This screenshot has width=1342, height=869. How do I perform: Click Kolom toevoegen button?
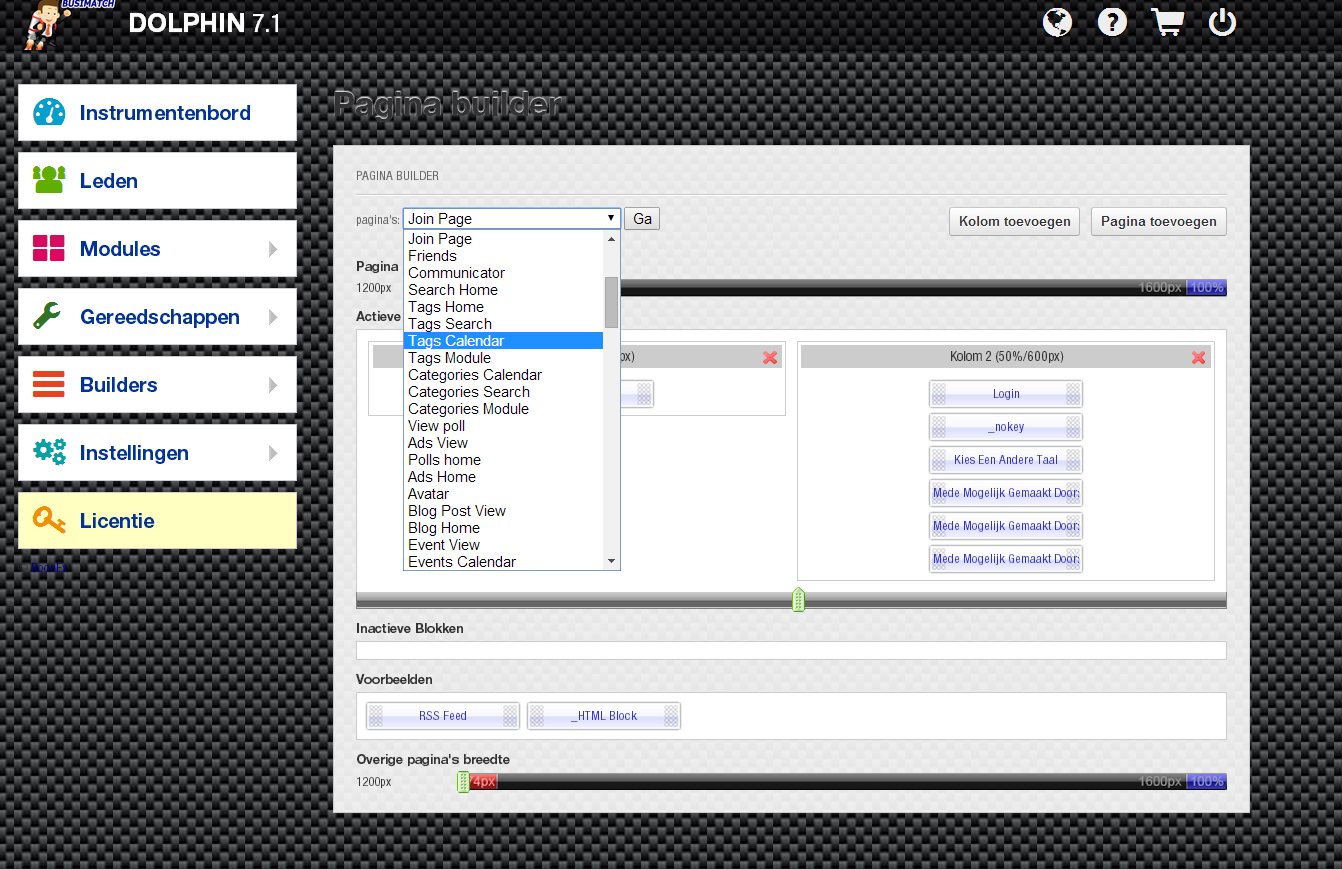coord(1014,221)
